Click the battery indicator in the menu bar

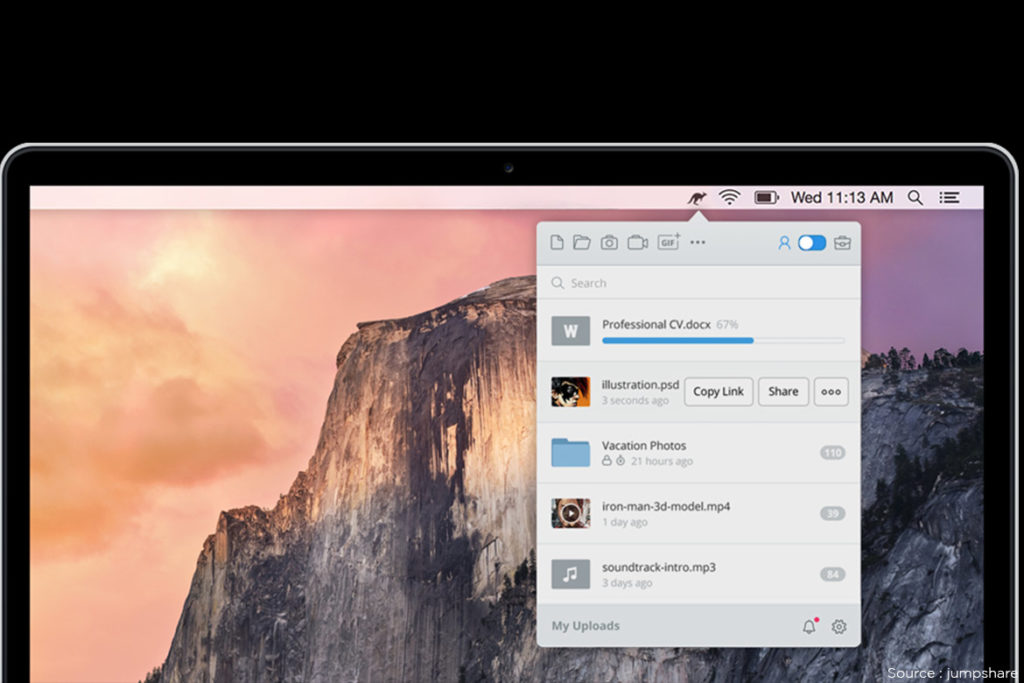(766, 197)
